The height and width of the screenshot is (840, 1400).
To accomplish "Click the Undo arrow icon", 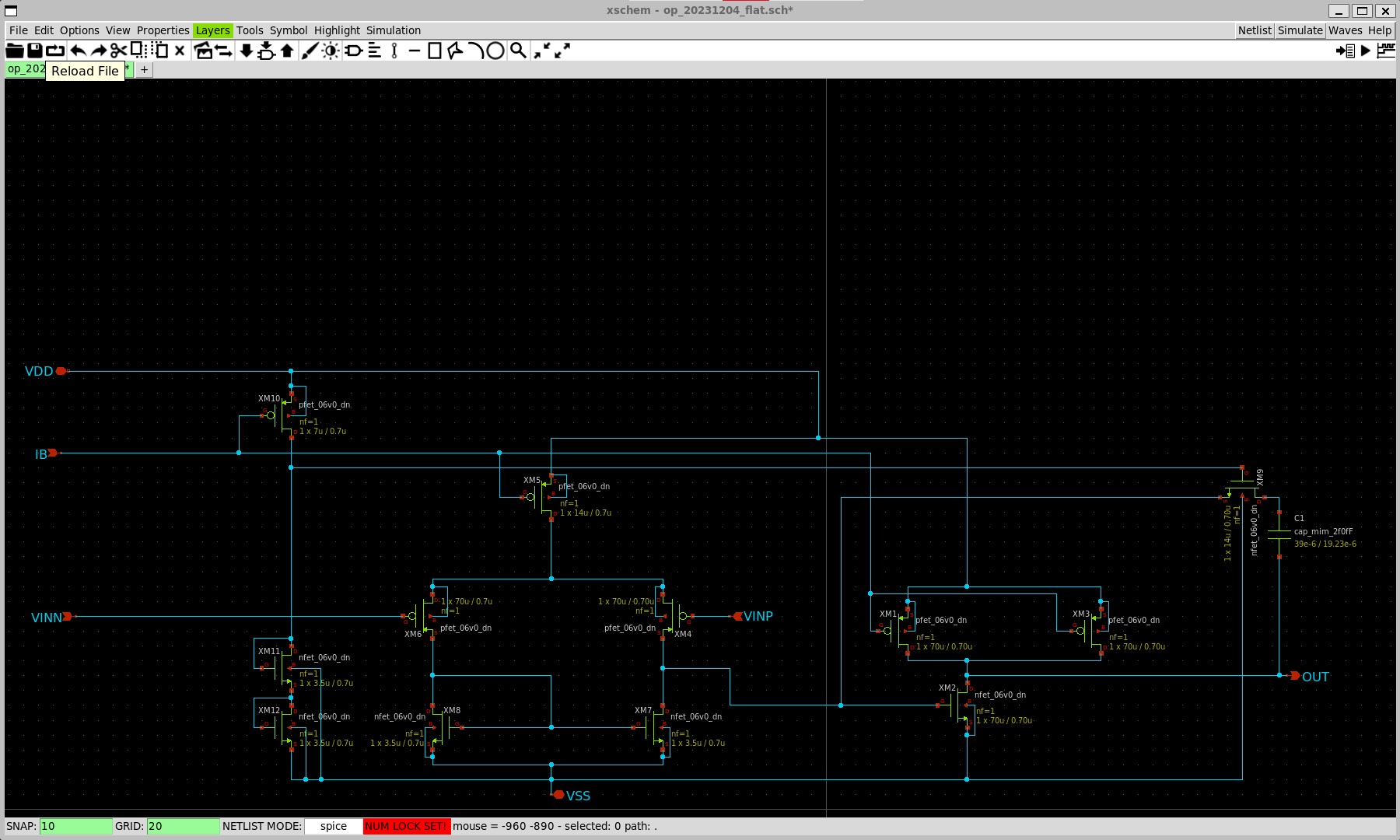I will click(79, 51).
